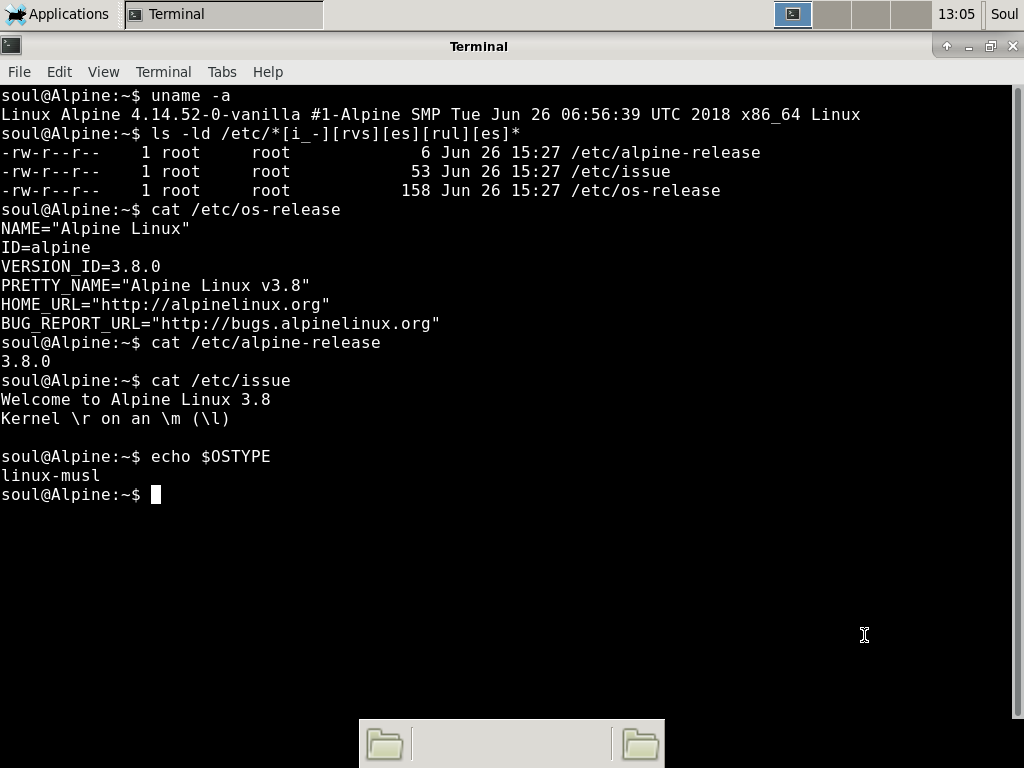Image resolution: width=1024 pixels, height=768 pixels.
Task: Click the 'uname -a' command text
Action: click(191, 95)
